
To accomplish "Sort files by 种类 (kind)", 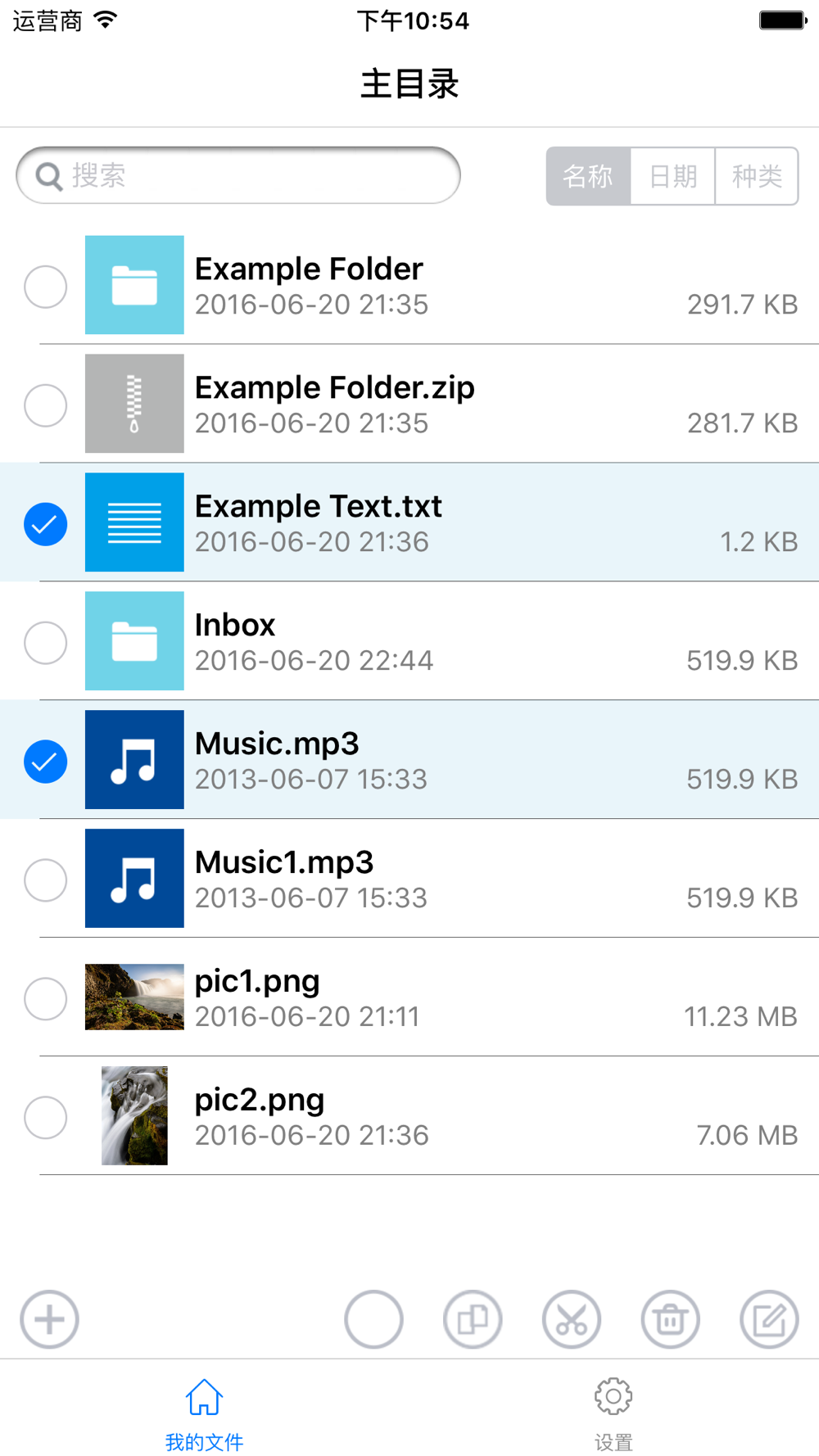I will tap(757, 176).
